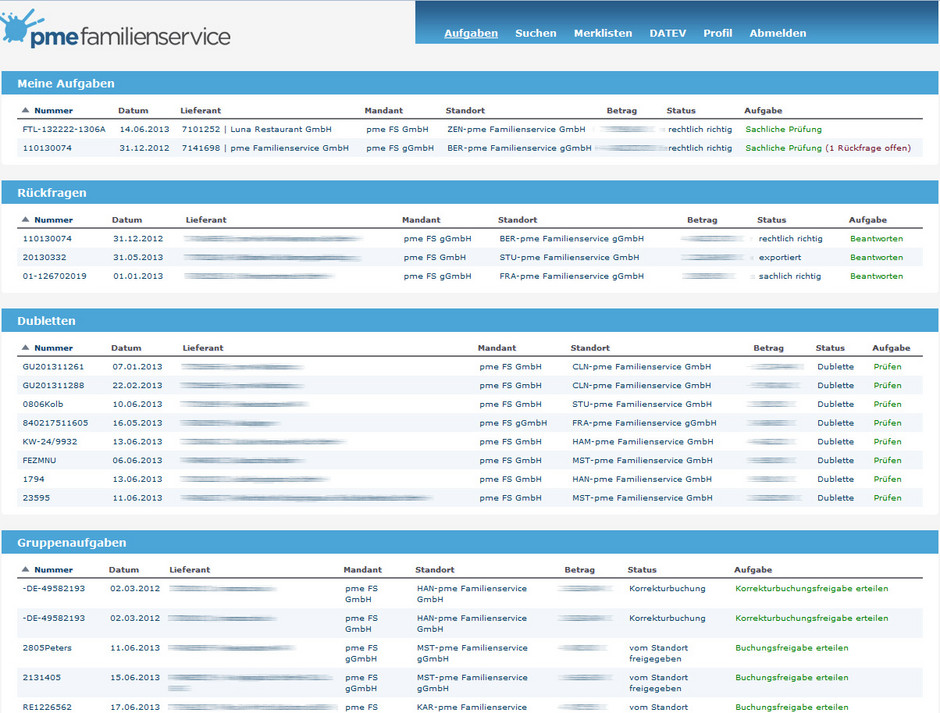The image size is (940, 713).
Task: Select status exportiert in Rückfragen
Action: click(x=779, y=257)
